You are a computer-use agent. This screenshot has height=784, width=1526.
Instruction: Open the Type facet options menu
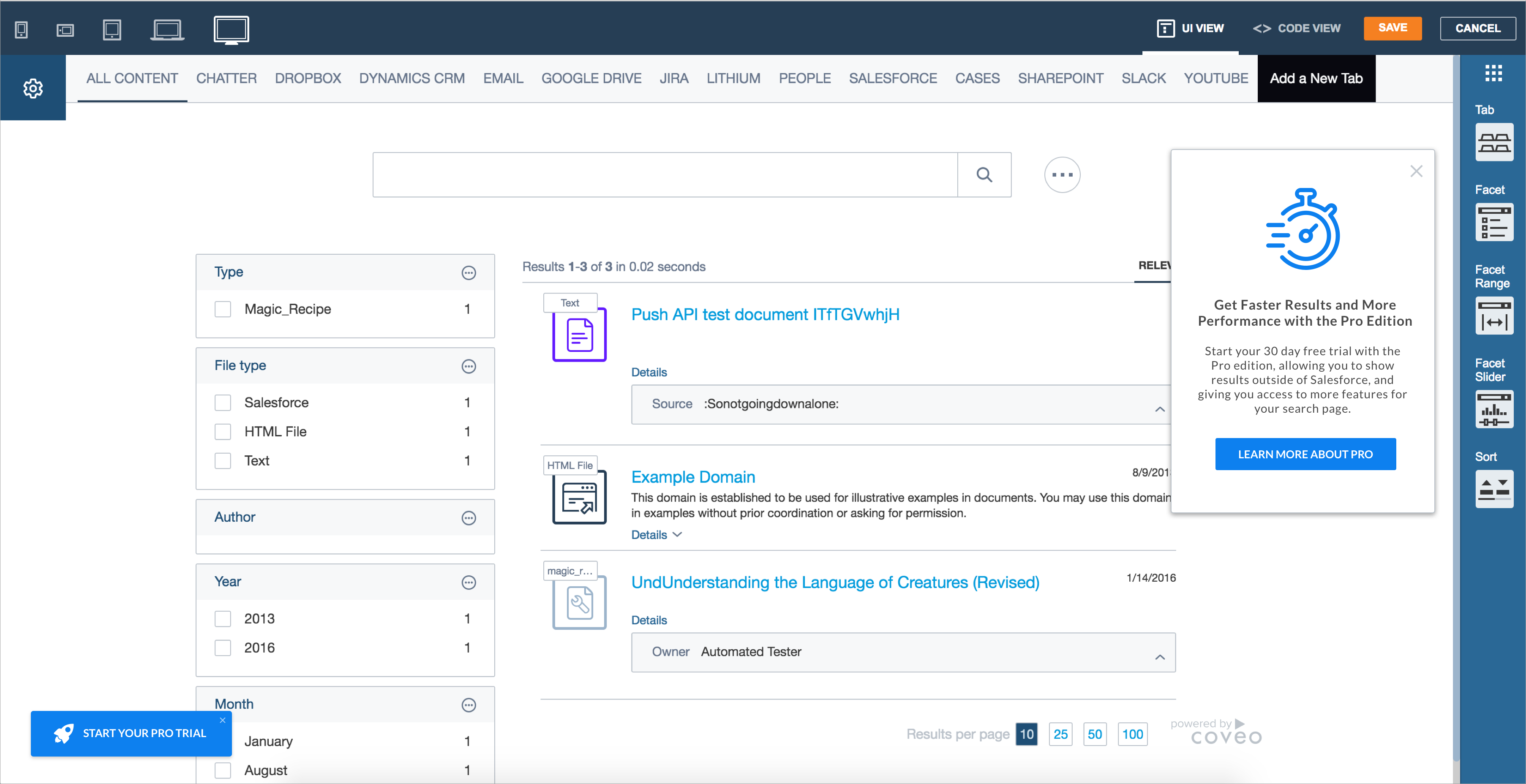click(469, 273)
